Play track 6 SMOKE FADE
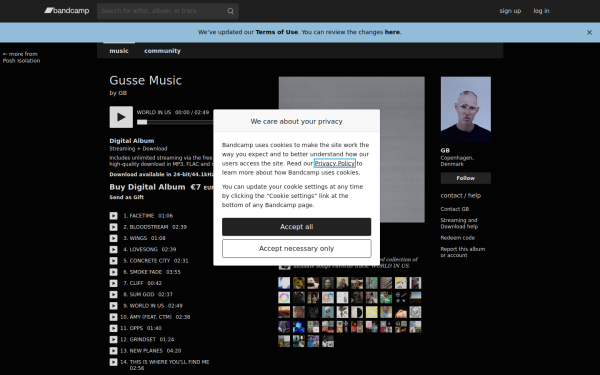This screenshot has width=600, height=375. coord(114,272)
